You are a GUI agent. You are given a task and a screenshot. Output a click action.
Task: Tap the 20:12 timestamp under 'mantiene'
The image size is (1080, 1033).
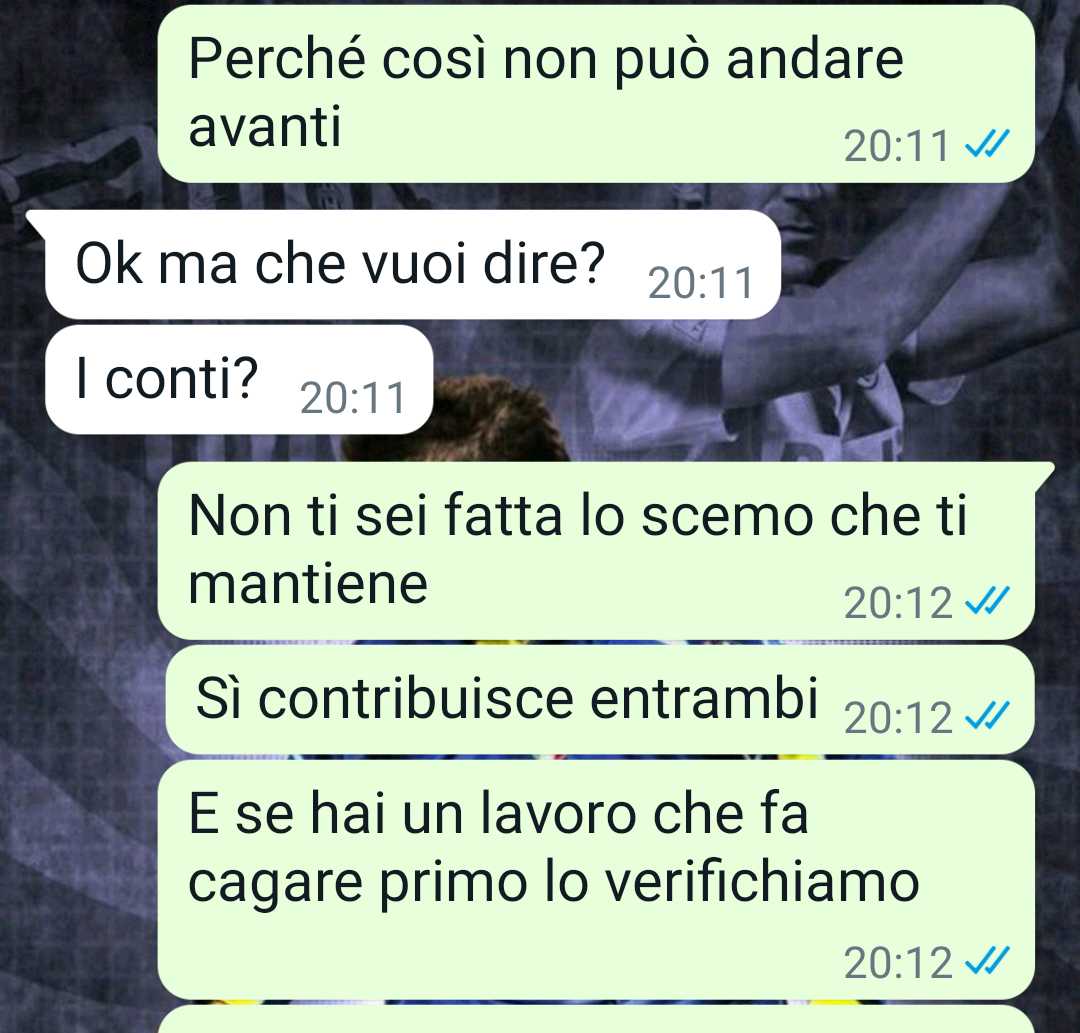coord(897,603)
